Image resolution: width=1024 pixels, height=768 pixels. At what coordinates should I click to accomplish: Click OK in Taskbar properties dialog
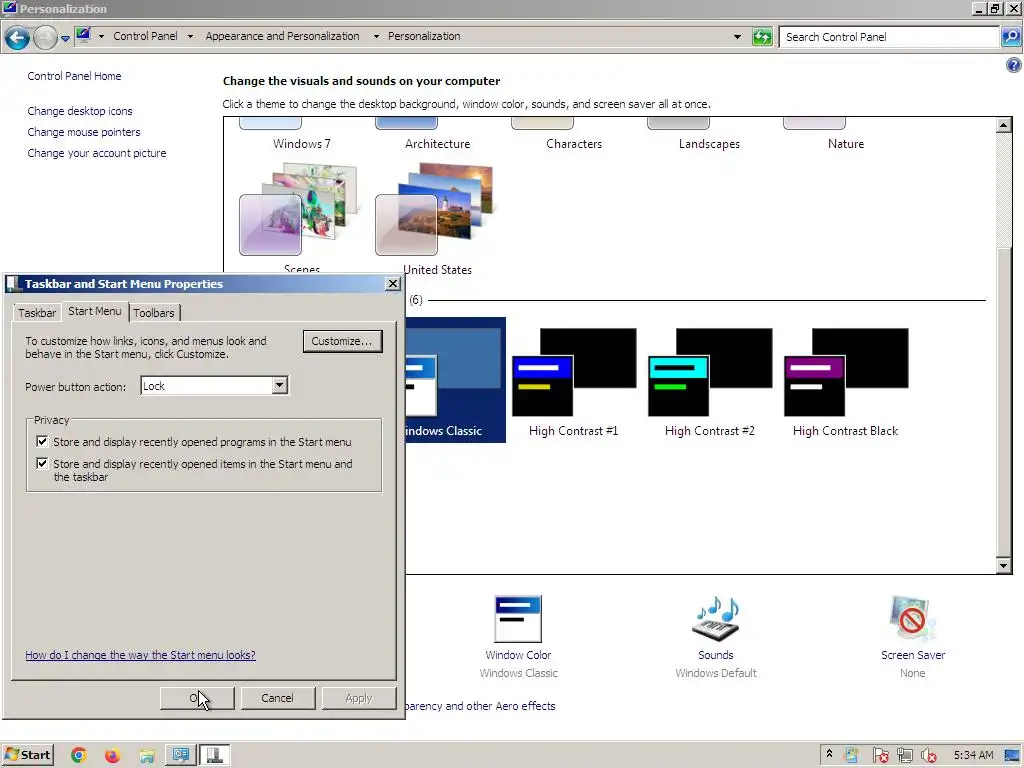coord(197,698)
